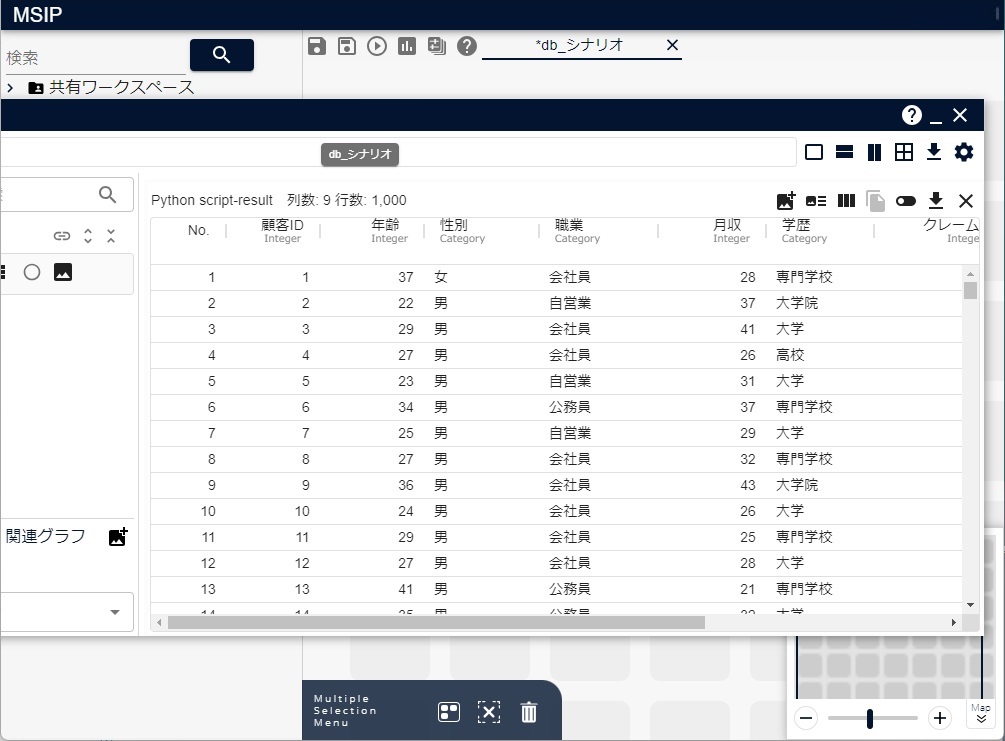
Task: Click the age value 36 in row 9
Action: click(406, 485)
